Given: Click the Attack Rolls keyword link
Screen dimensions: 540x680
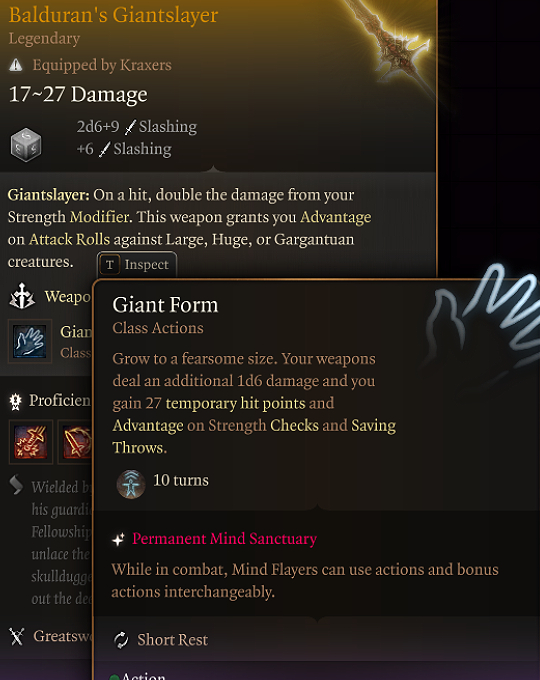Looking at the screenshot, I should [x=69, y=239].
